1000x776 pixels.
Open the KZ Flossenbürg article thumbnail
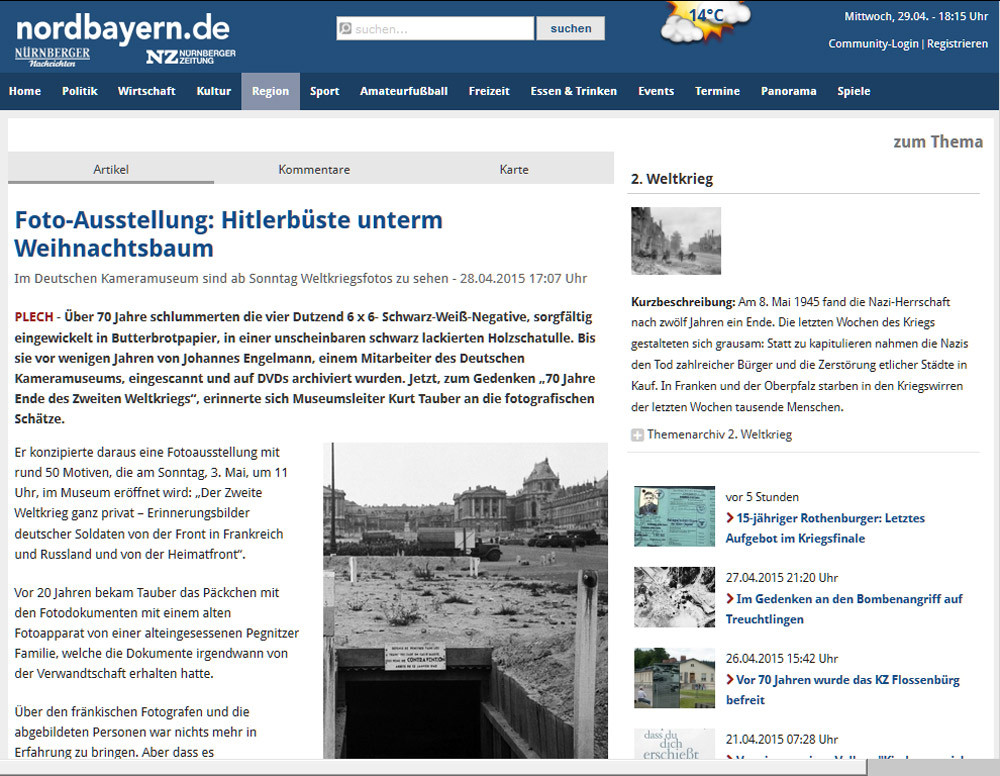(x=674, y=678)
